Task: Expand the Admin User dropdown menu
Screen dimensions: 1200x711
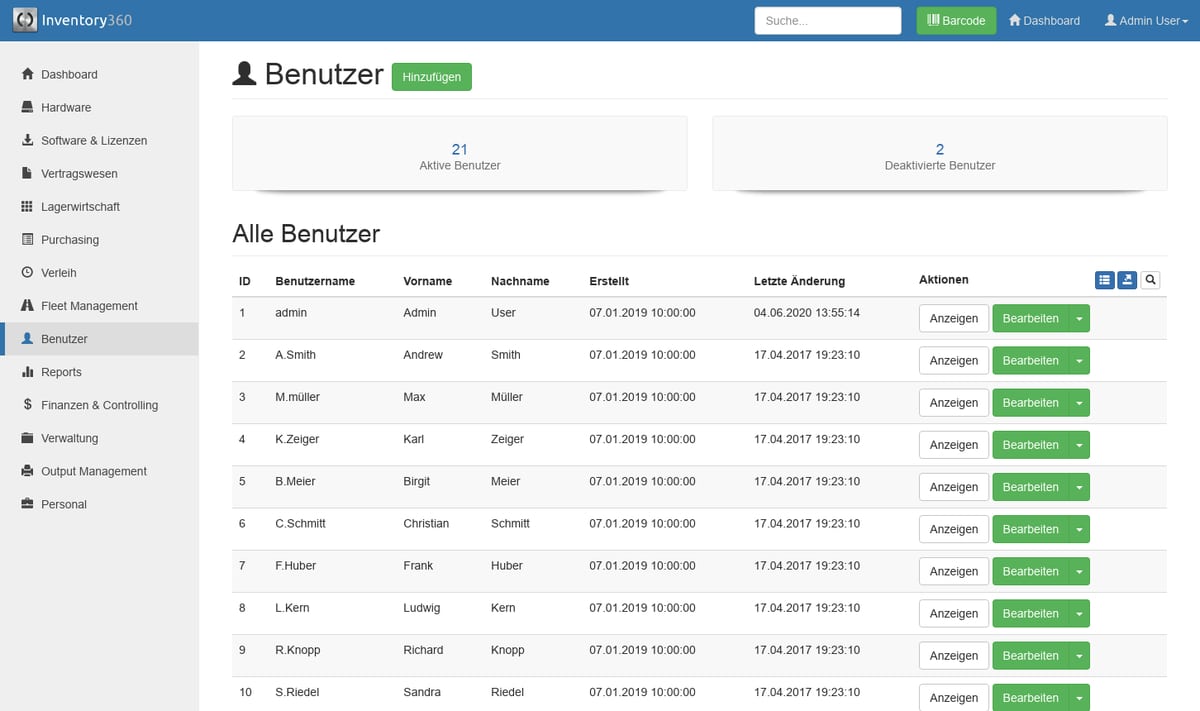Action: click(x=1146, y=21)
